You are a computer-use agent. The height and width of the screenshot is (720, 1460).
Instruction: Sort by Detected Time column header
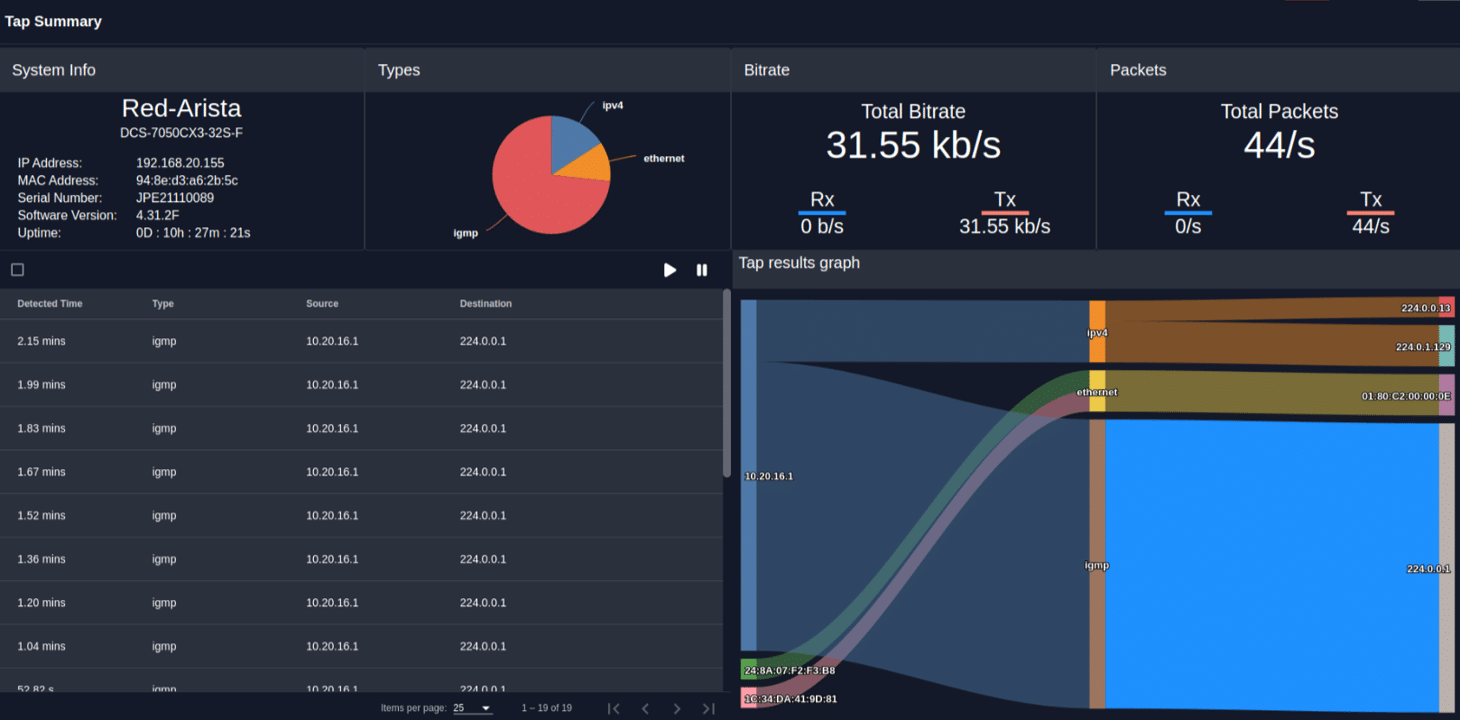(50, 304)
